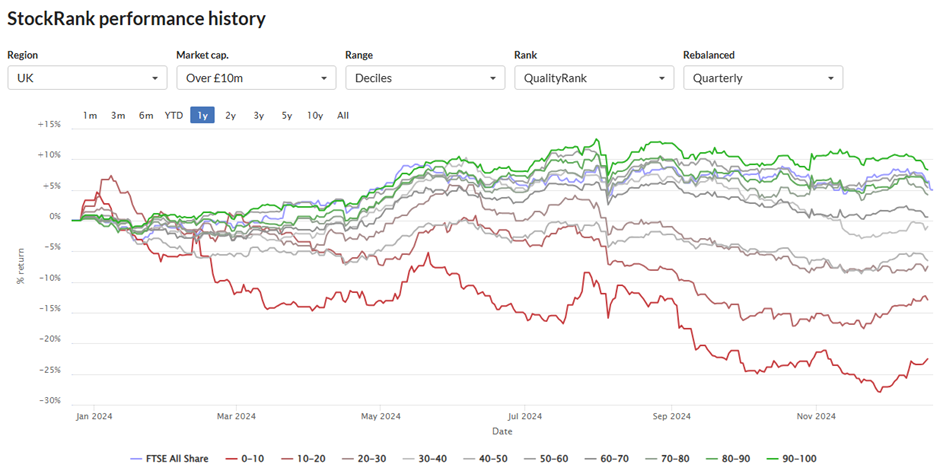This screenshot has width=940, height=474.
Task: Switch chart to 3y range
Action: coord(258,115)
